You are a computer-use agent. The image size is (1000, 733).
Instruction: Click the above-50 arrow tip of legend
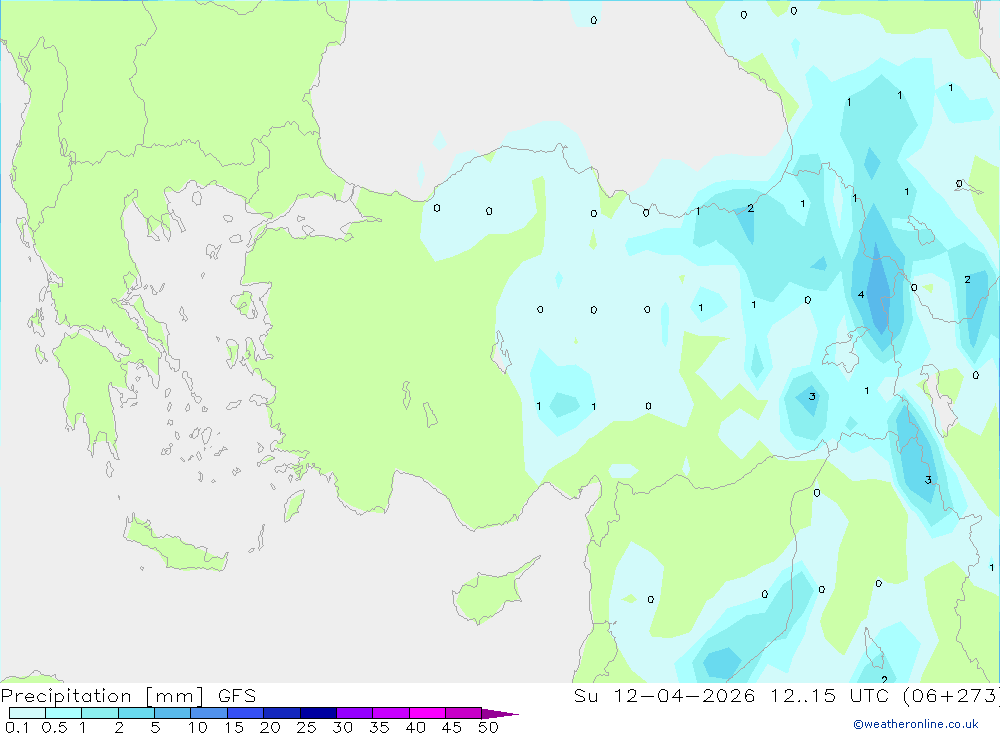click(x=500, y=714)
